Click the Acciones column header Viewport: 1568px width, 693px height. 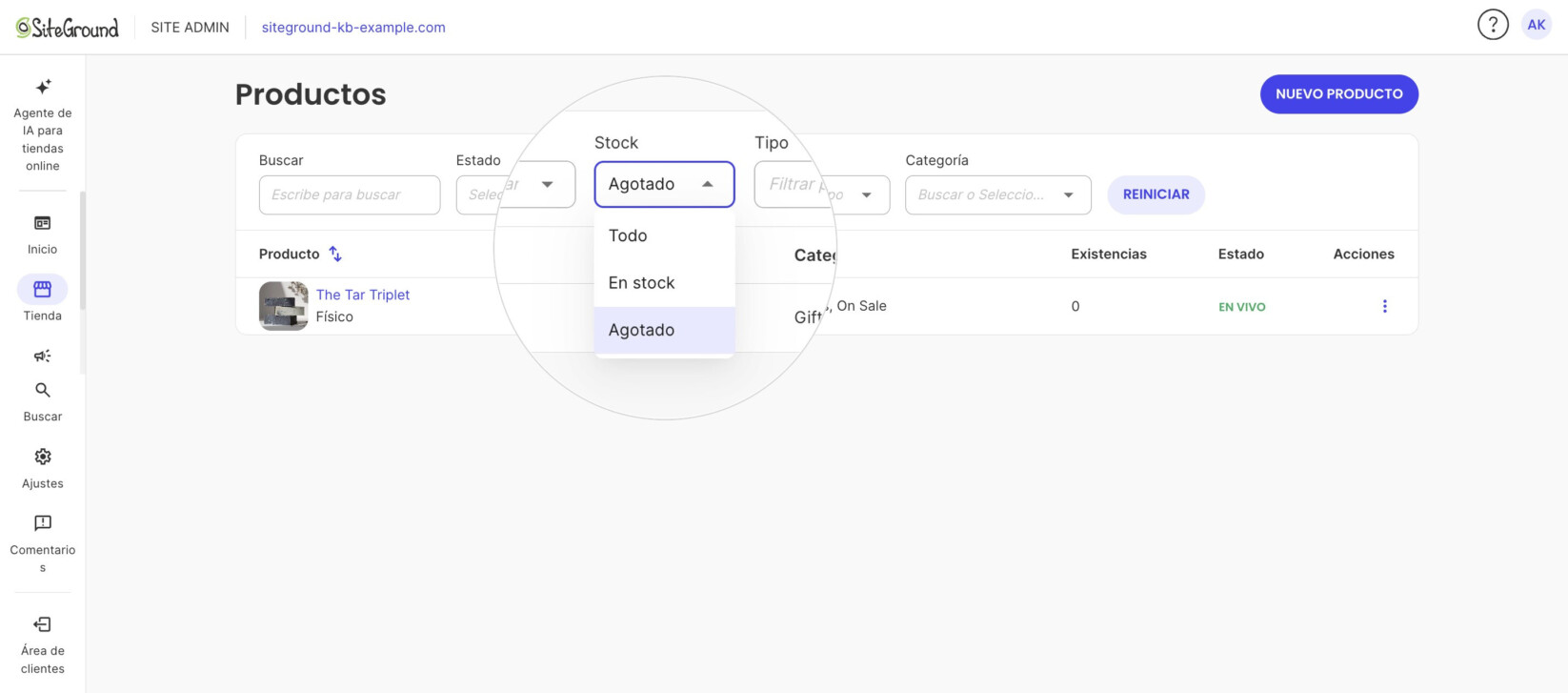(1363, 254)
